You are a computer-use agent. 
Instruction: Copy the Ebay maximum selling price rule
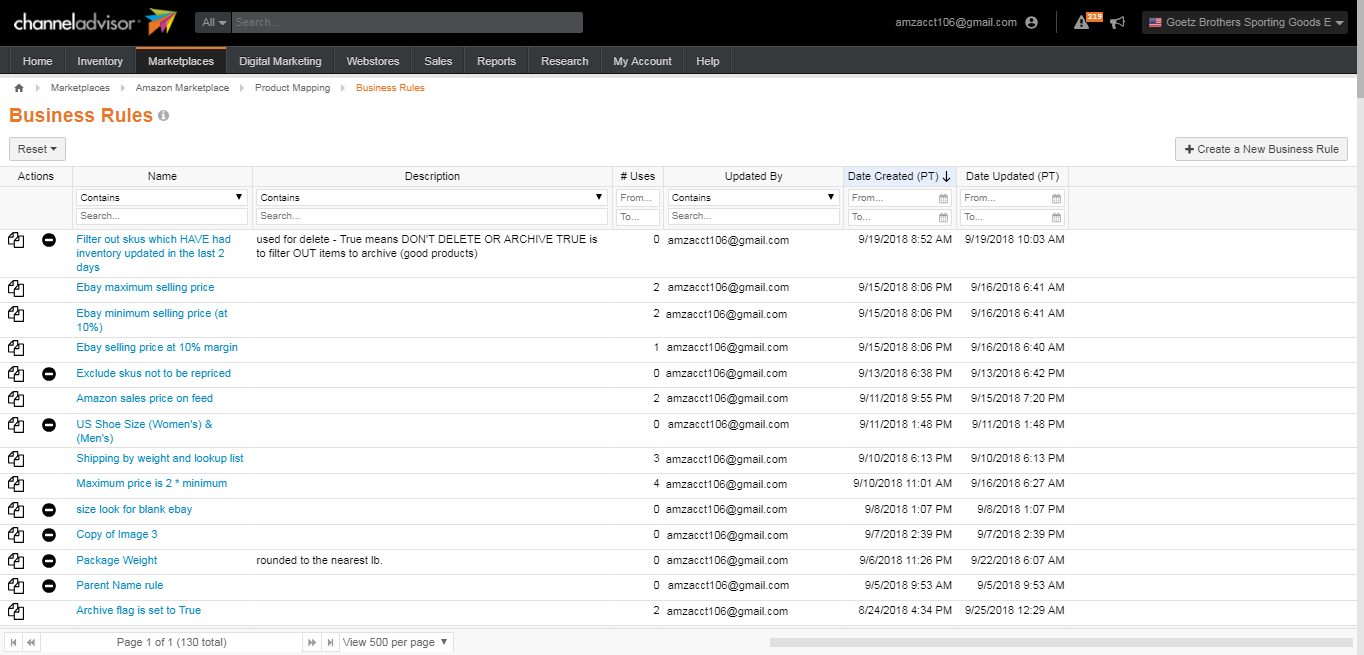pos(16,288)
